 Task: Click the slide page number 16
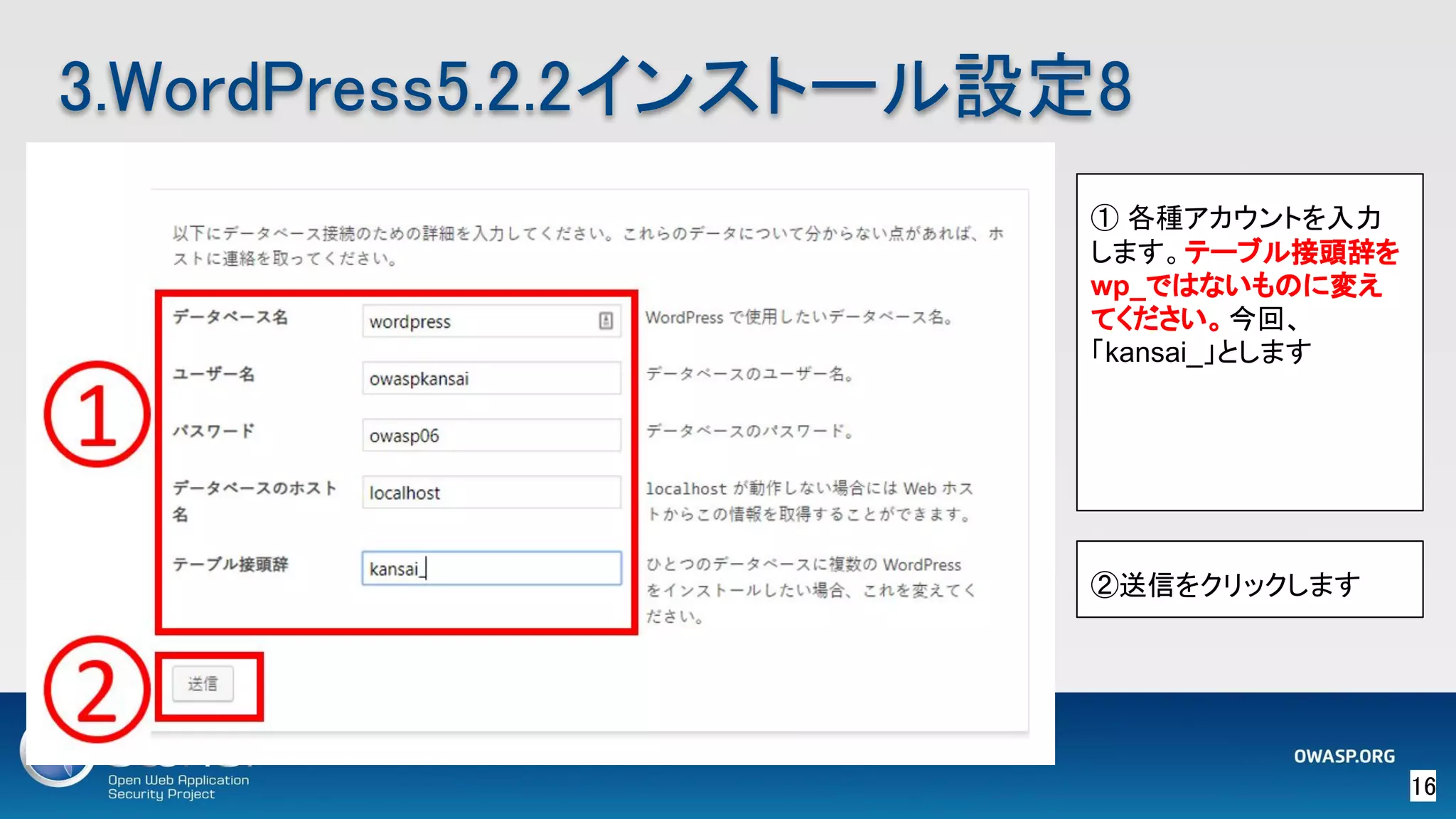[1423, 786]
